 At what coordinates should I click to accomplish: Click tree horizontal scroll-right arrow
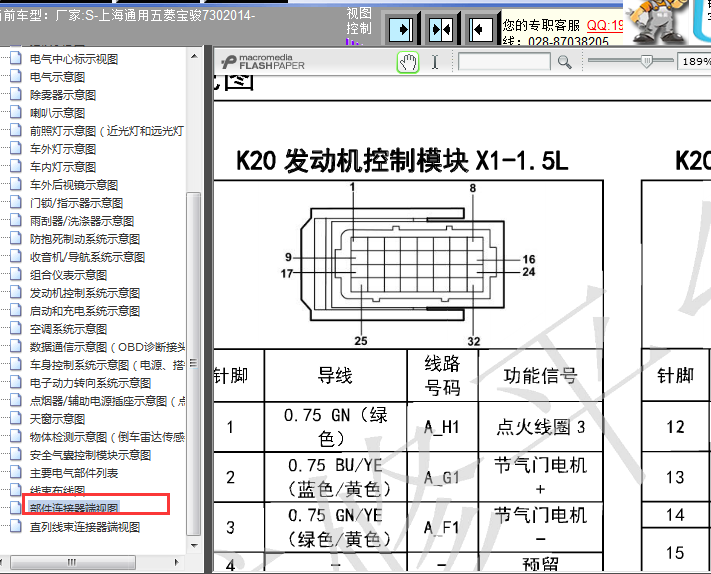tap(177, 563)
